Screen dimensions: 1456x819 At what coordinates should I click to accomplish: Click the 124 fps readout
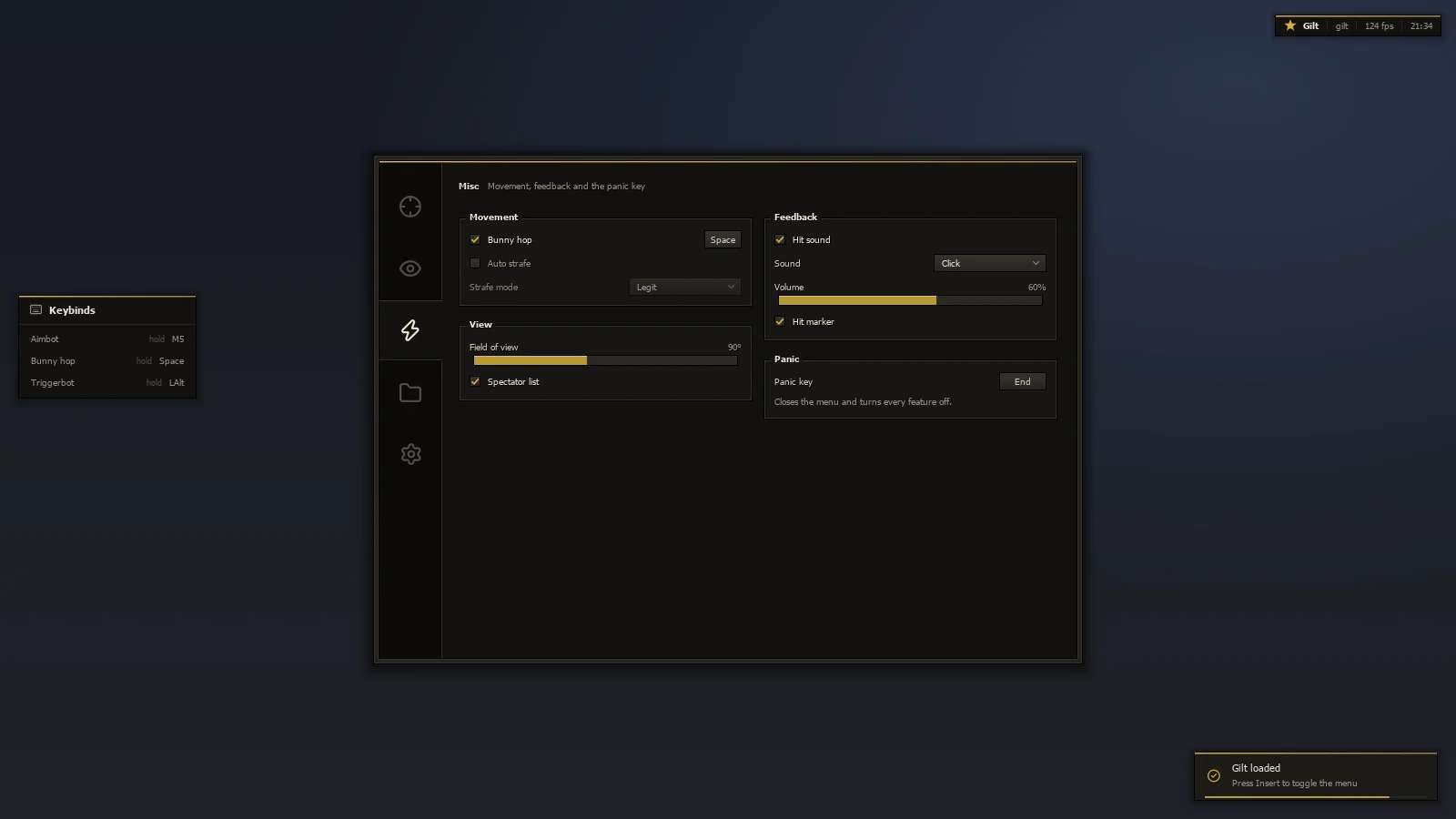pos(1379,26)
